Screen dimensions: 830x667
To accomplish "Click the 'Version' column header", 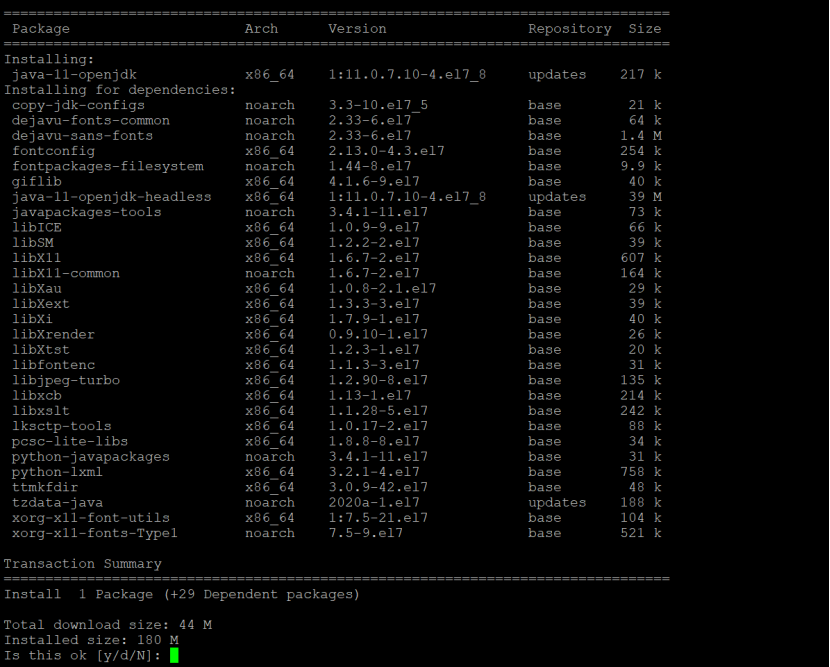I will click(357, 29).
